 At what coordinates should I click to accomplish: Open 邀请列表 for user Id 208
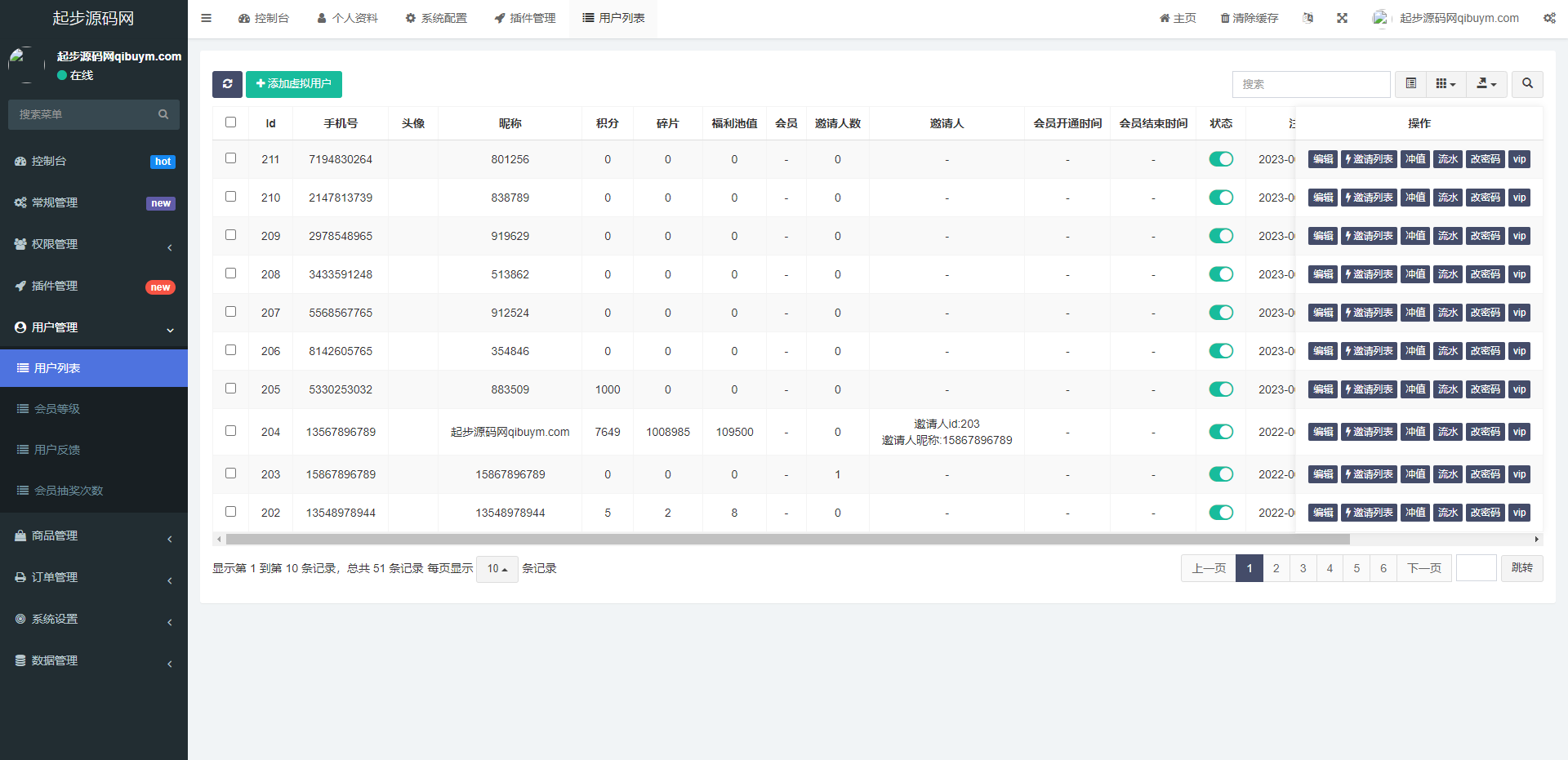tap(1369, 274)
